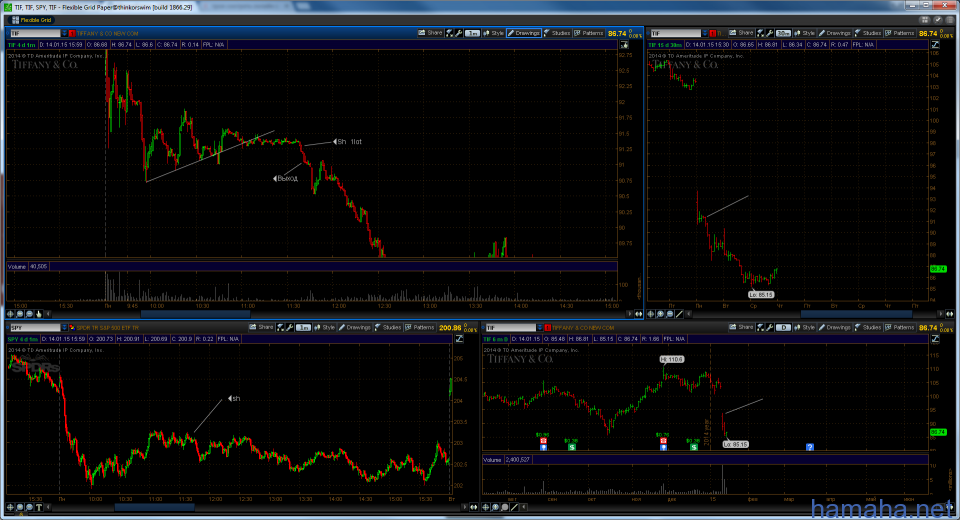The image size is (960, 520).
Task: Click the chart mode icon at the SPY chart's price axis
Action: [459, 339]
